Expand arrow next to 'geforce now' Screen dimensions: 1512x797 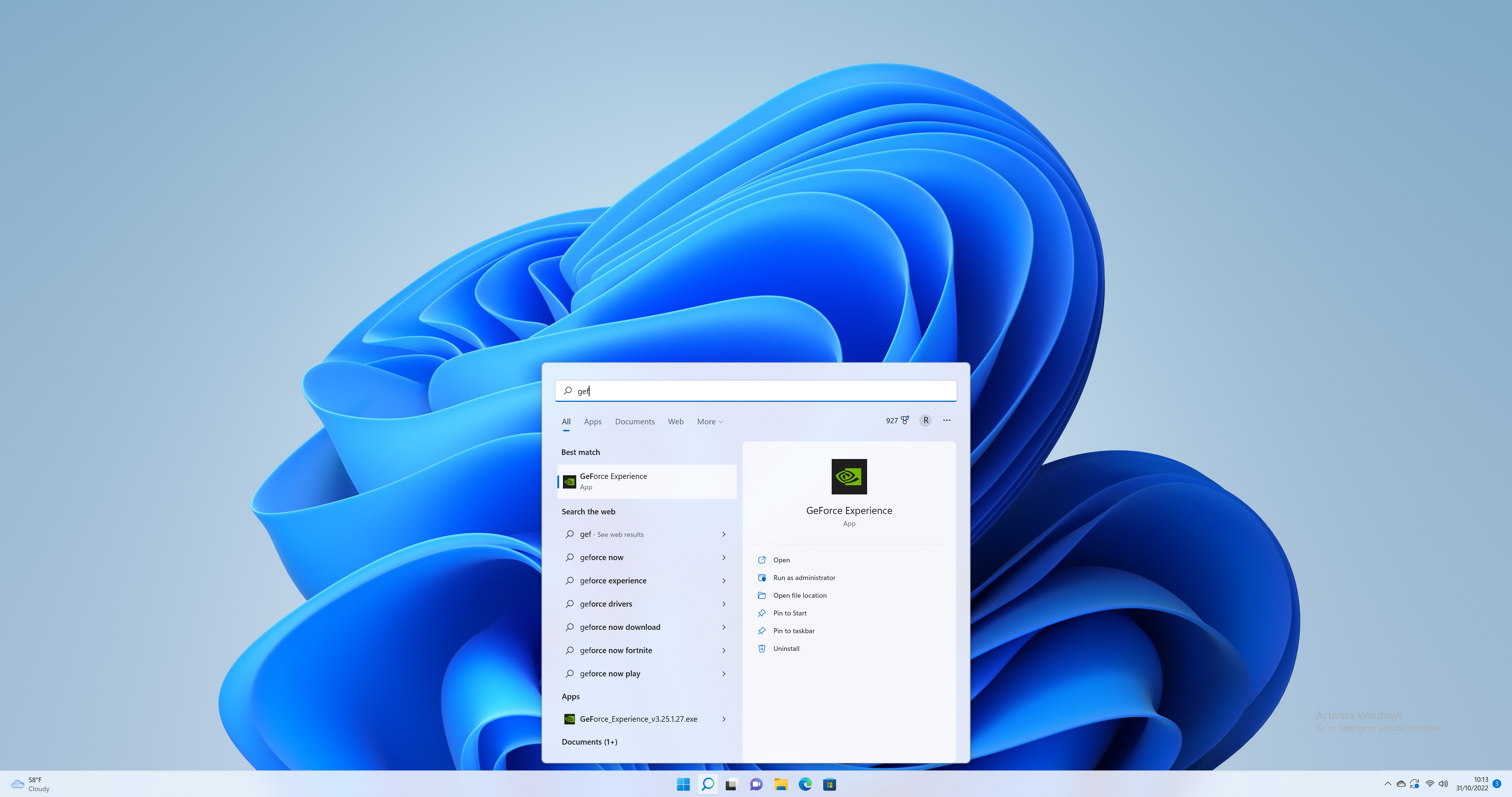pos(724,558)
